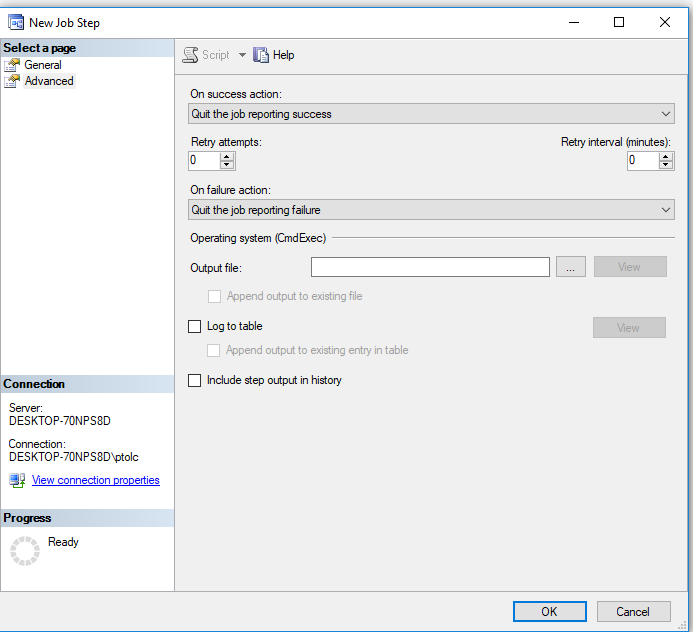Click the connection properties icon

[x=17, y=480]
